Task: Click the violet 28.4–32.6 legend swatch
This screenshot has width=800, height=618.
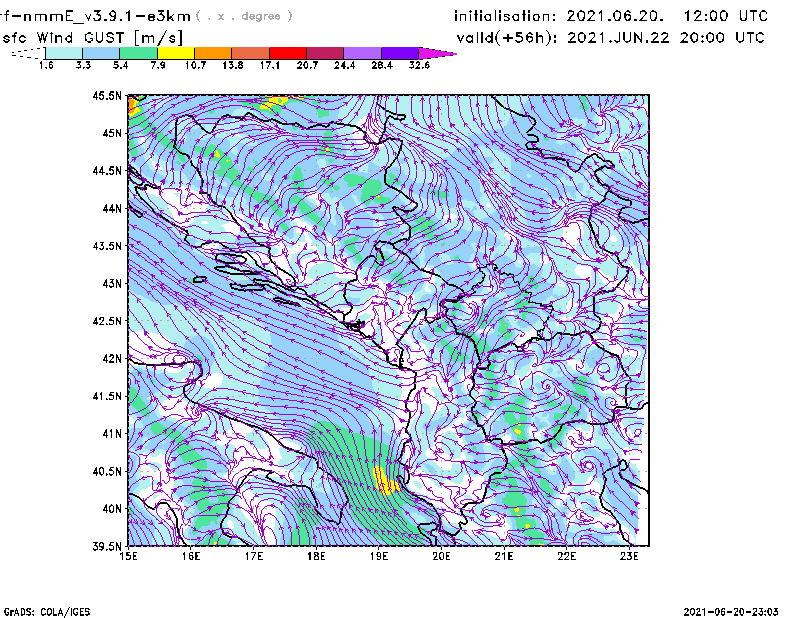Action: click(x=400, y=53)
